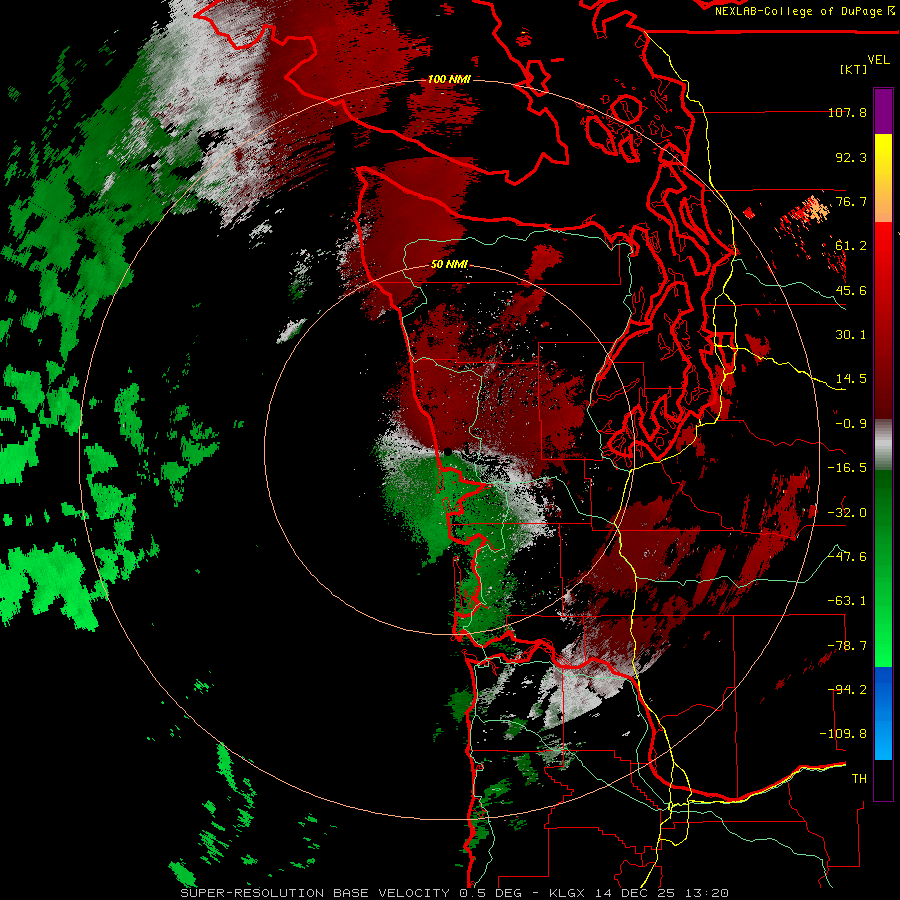Click the 30.1 legend value

pyautogui.click(x=851, y=335)
